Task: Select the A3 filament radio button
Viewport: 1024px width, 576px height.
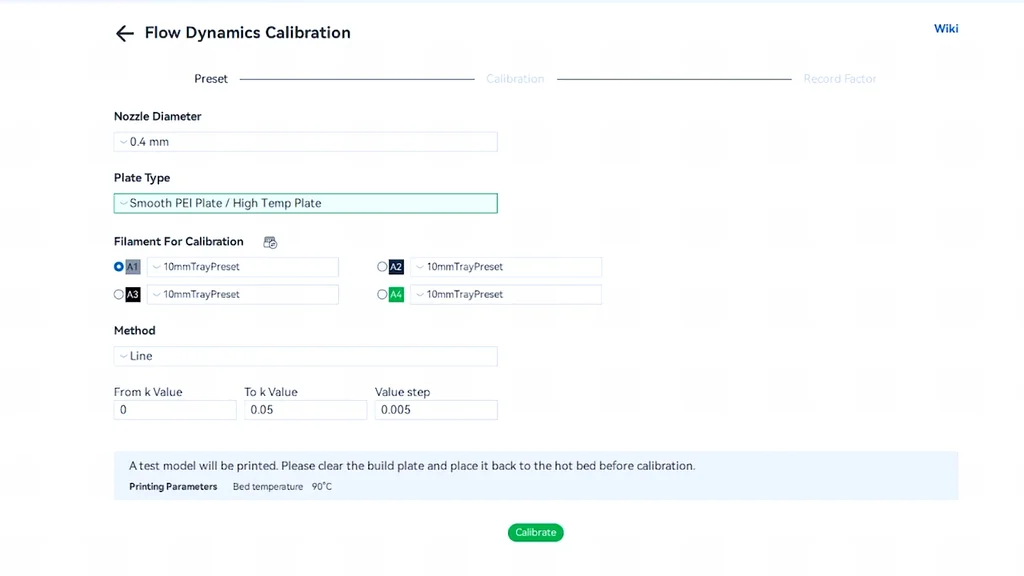Action: 118,295
